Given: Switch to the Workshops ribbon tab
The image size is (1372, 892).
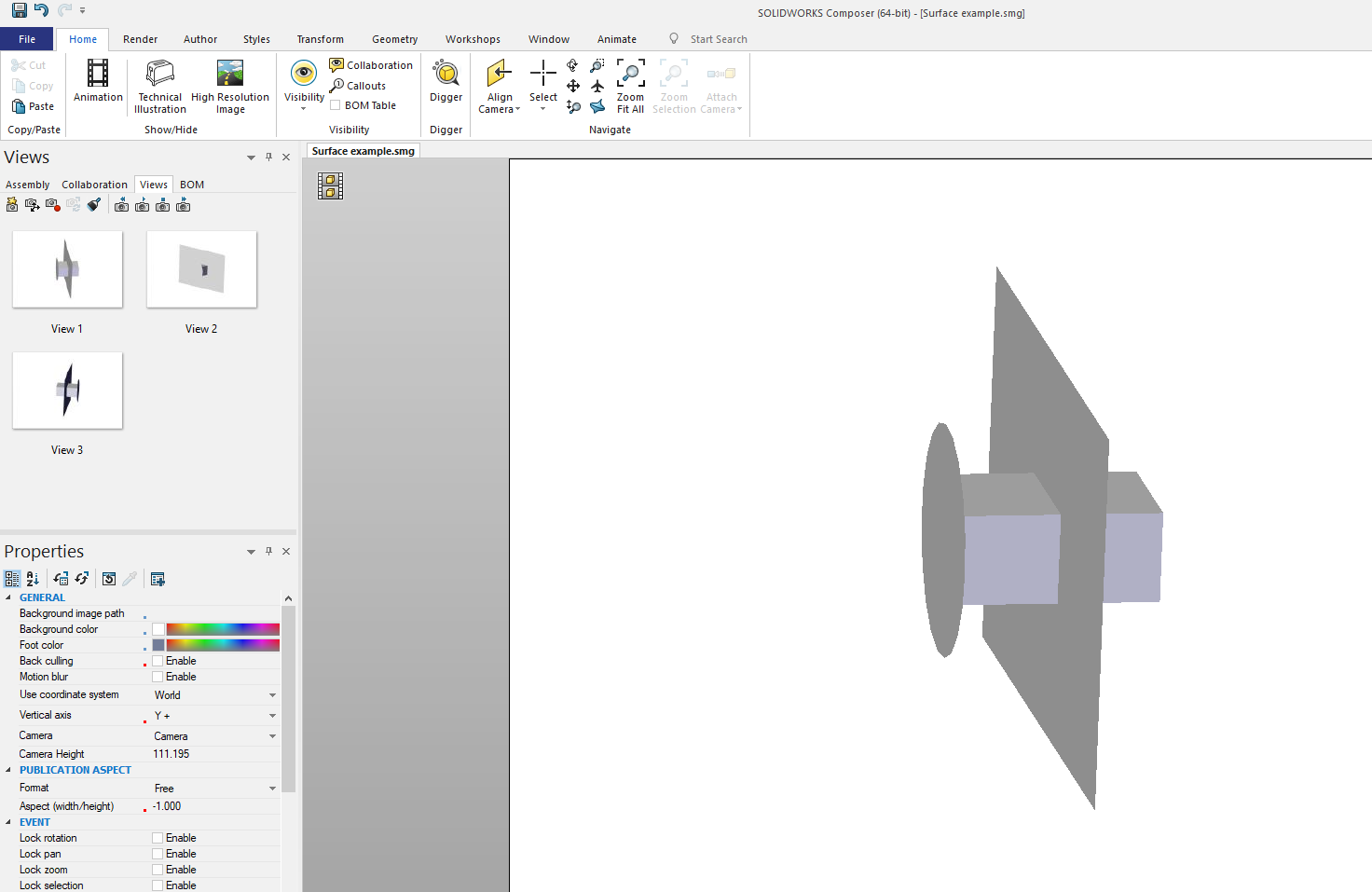Looking at the screenshot, I should click(473, 39).
